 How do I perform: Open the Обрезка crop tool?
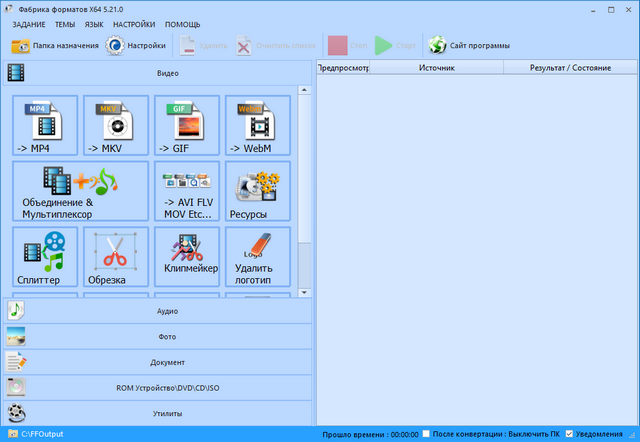116,257
